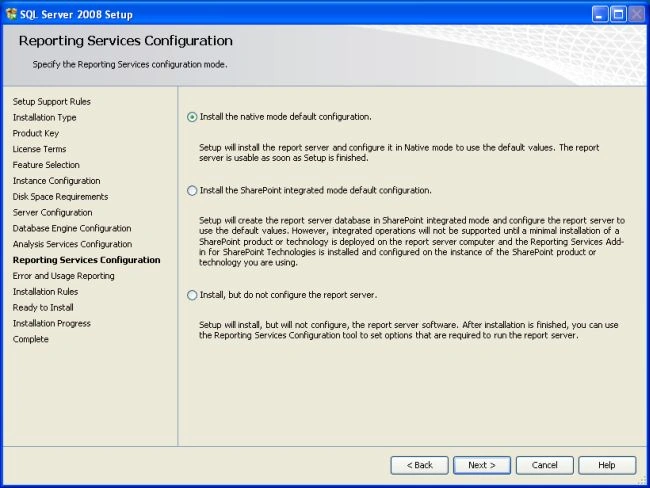The height and width of the screenshot is (488, 650).
Task: Click 'Disk Space Requirements' step in sidebar
Action: coord(60,197)
